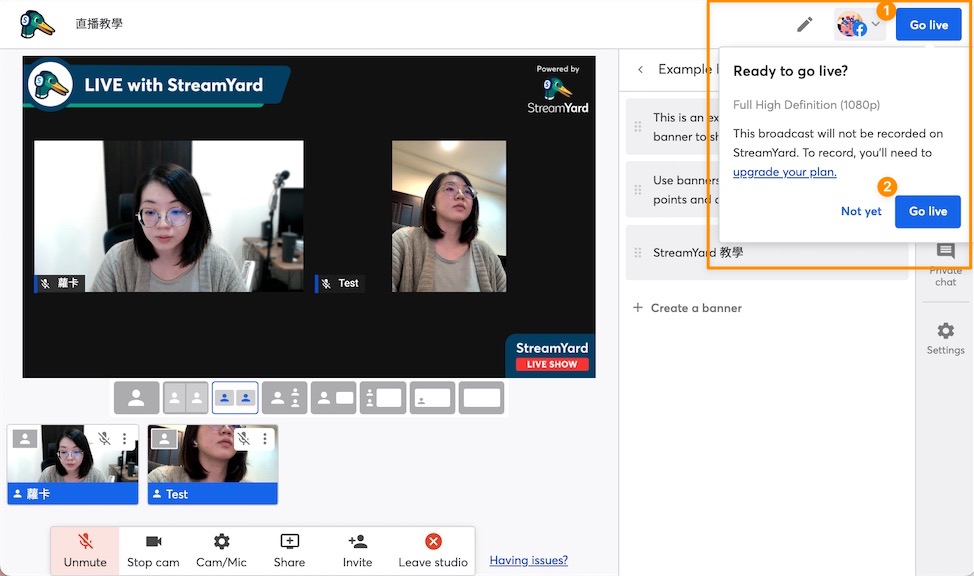Image resolution: width=974 pixels, height=576 pixels.
Task: Open the upgrade your plan link
Action: 785,172
